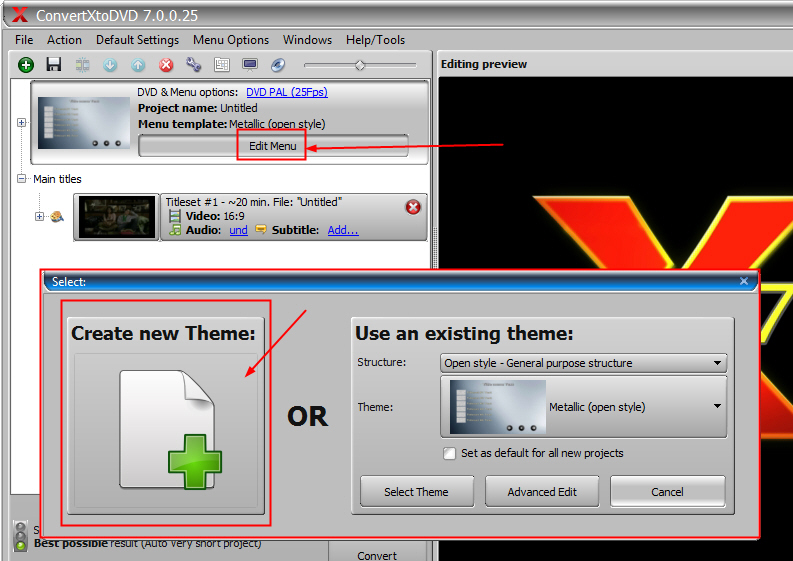Screen dimensions: 793x561
Task: Open the Theme dropdown showing Metallic (open style)
Action: 584,407
